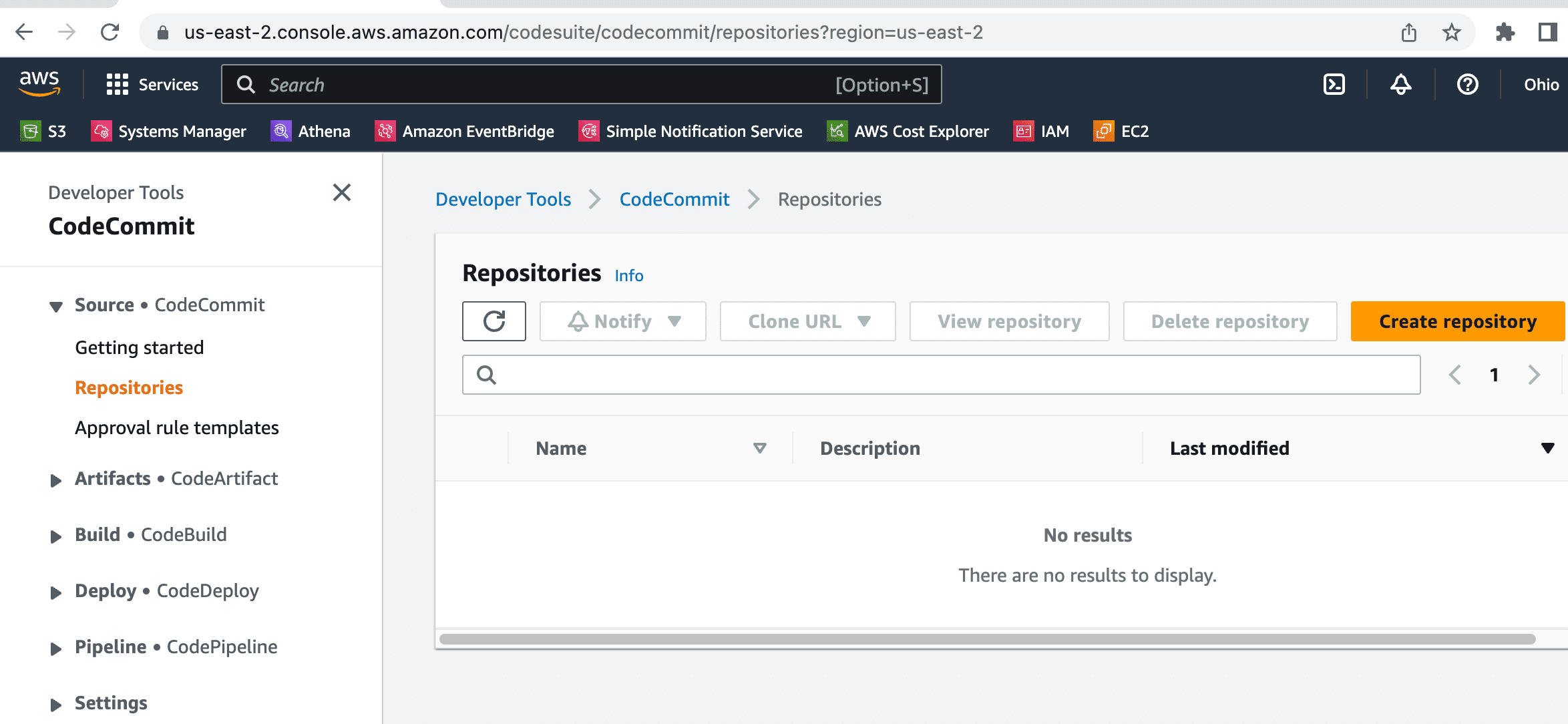This screenshot has width=1568, height=724.
Task: Open the Repositories Info link
Action: point(628,275)
